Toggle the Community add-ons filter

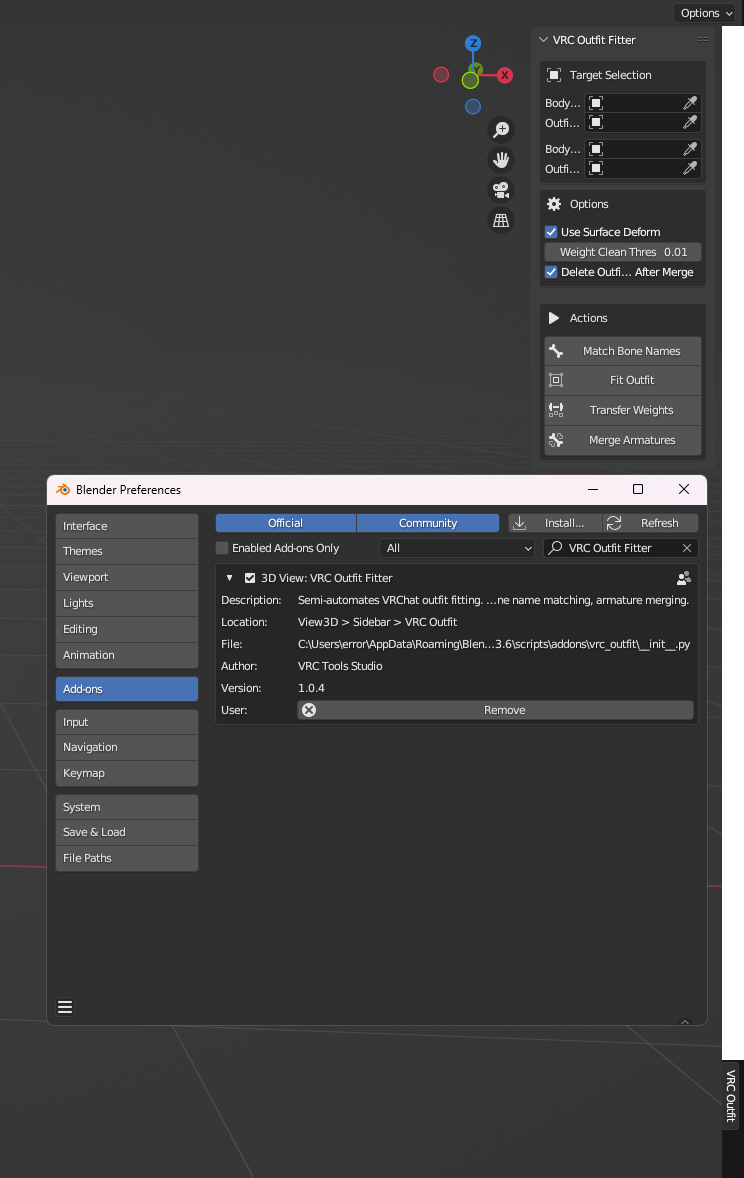(428, 523)
